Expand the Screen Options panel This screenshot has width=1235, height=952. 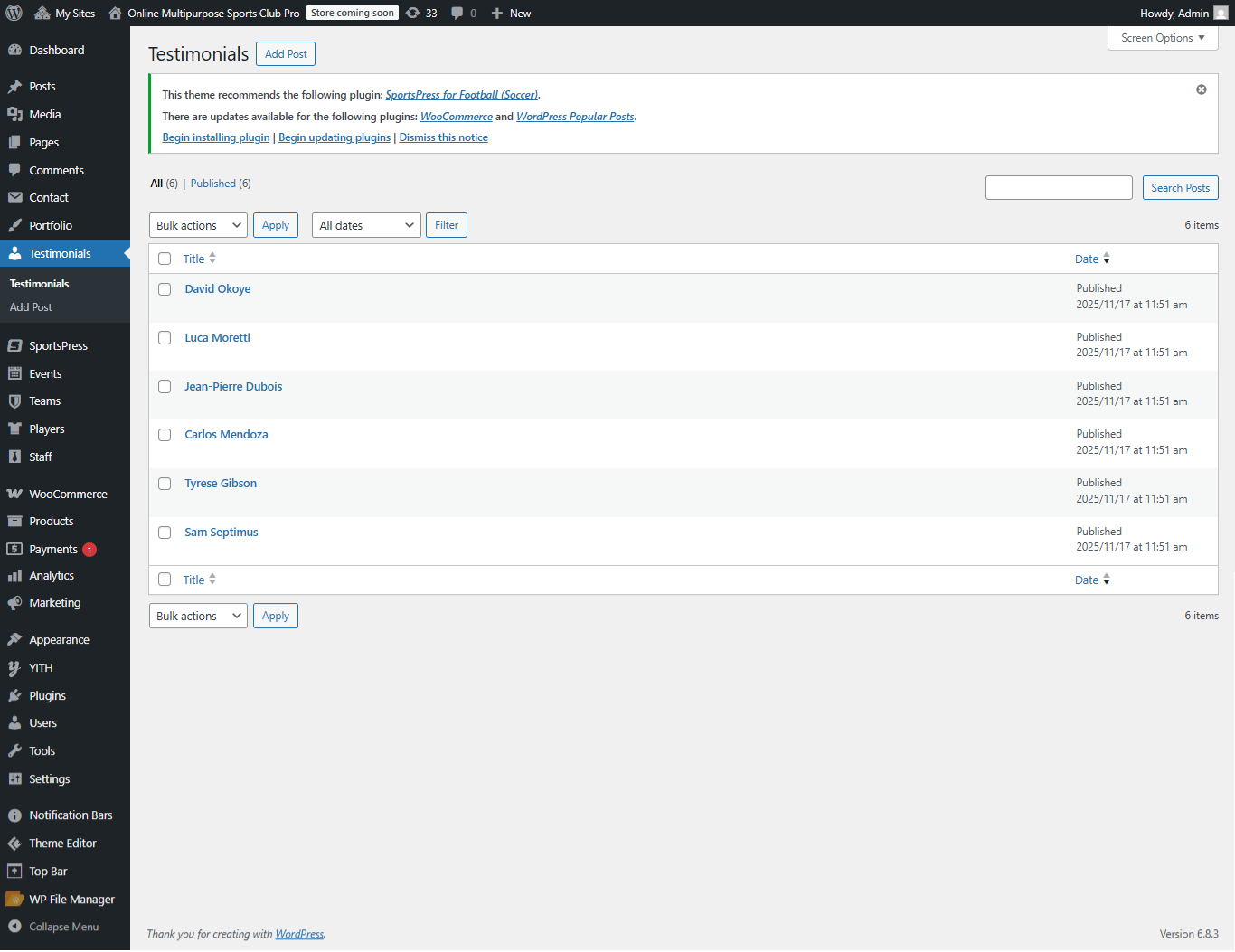click(1163, 38)
